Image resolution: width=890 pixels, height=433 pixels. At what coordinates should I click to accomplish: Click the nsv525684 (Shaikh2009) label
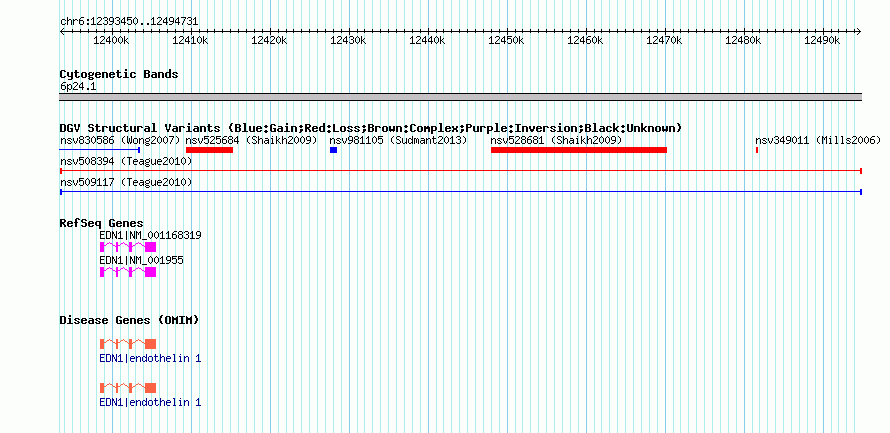tap(251, 140)
